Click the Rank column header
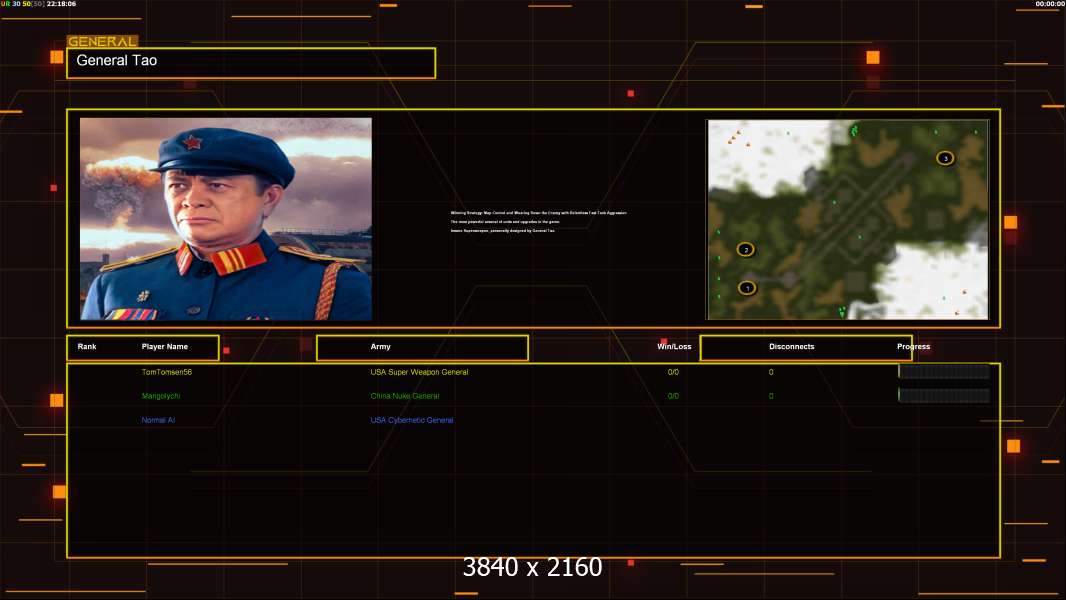The height and width of the screenshot is (600, 1066). 87,347
